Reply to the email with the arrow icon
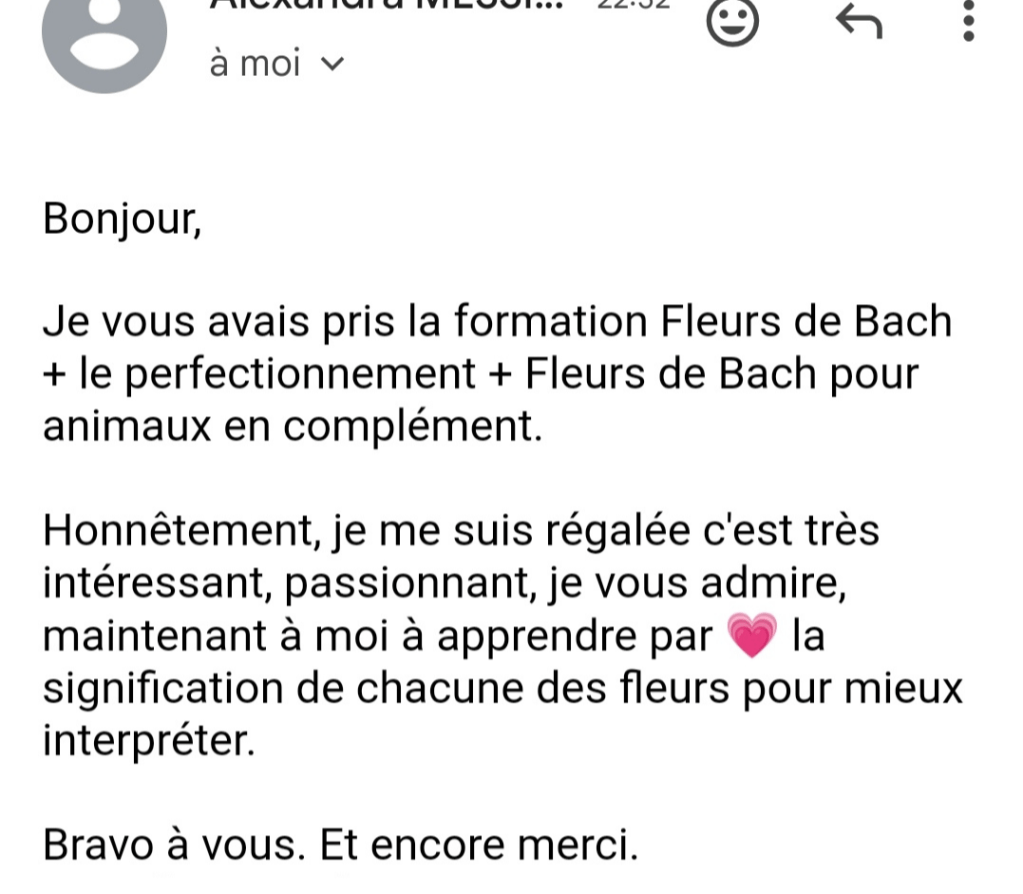This screenshot has height=894, width=1023. [858, 20]
